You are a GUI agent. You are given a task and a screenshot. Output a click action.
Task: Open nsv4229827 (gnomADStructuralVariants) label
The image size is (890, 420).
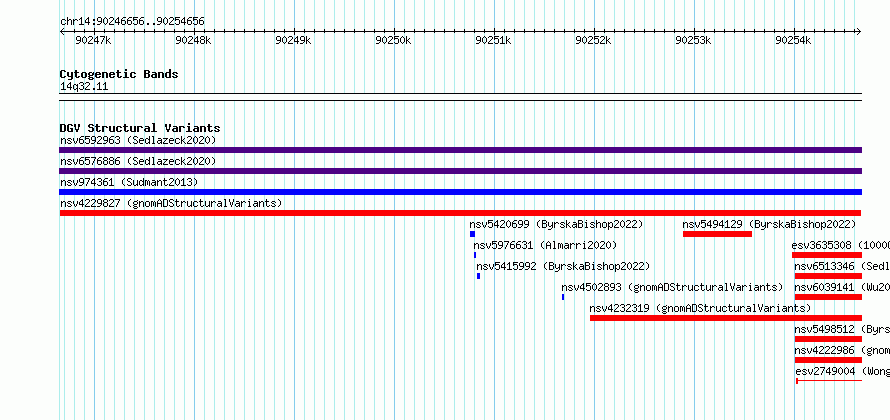click(x=171, y=203)
